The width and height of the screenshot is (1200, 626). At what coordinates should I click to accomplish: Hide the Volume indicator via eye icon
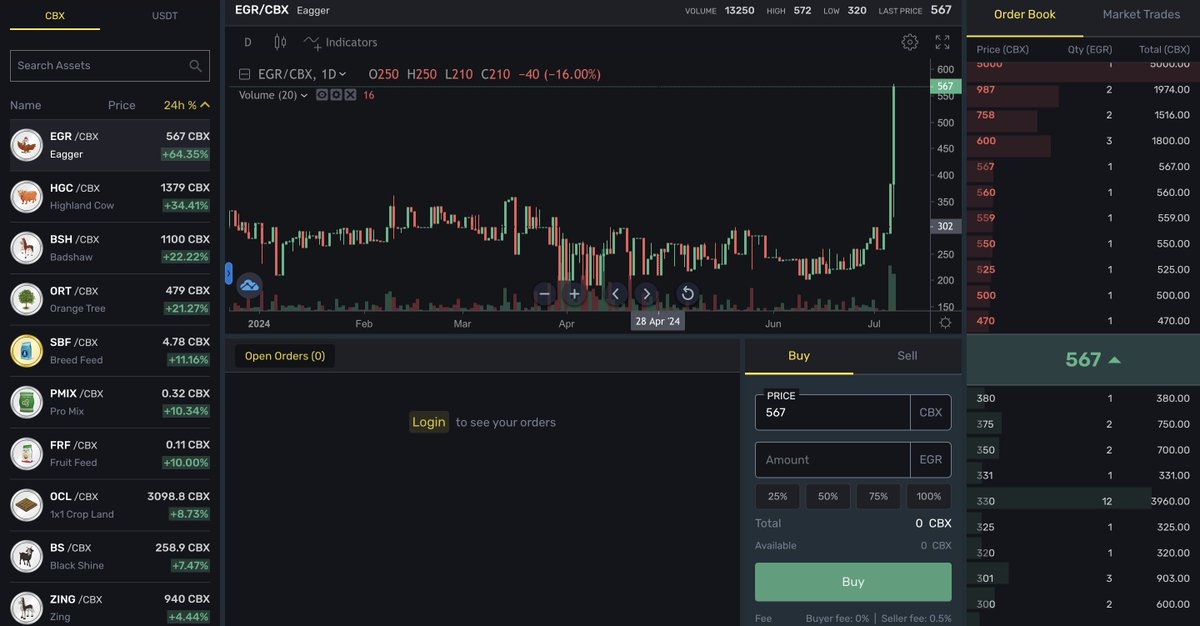pyautogui.click(x=322, y=95)
